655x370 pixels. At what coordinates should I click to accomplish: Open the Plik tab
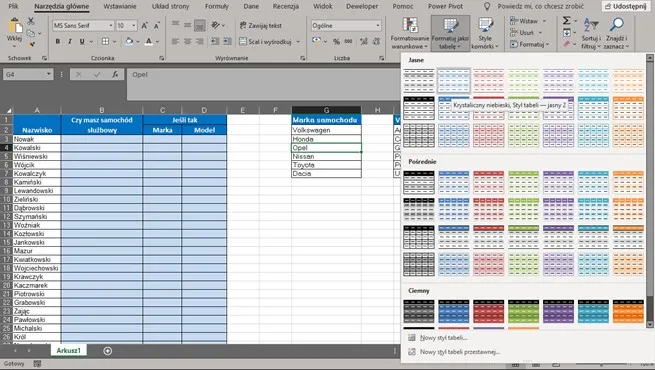coord(13,6)
